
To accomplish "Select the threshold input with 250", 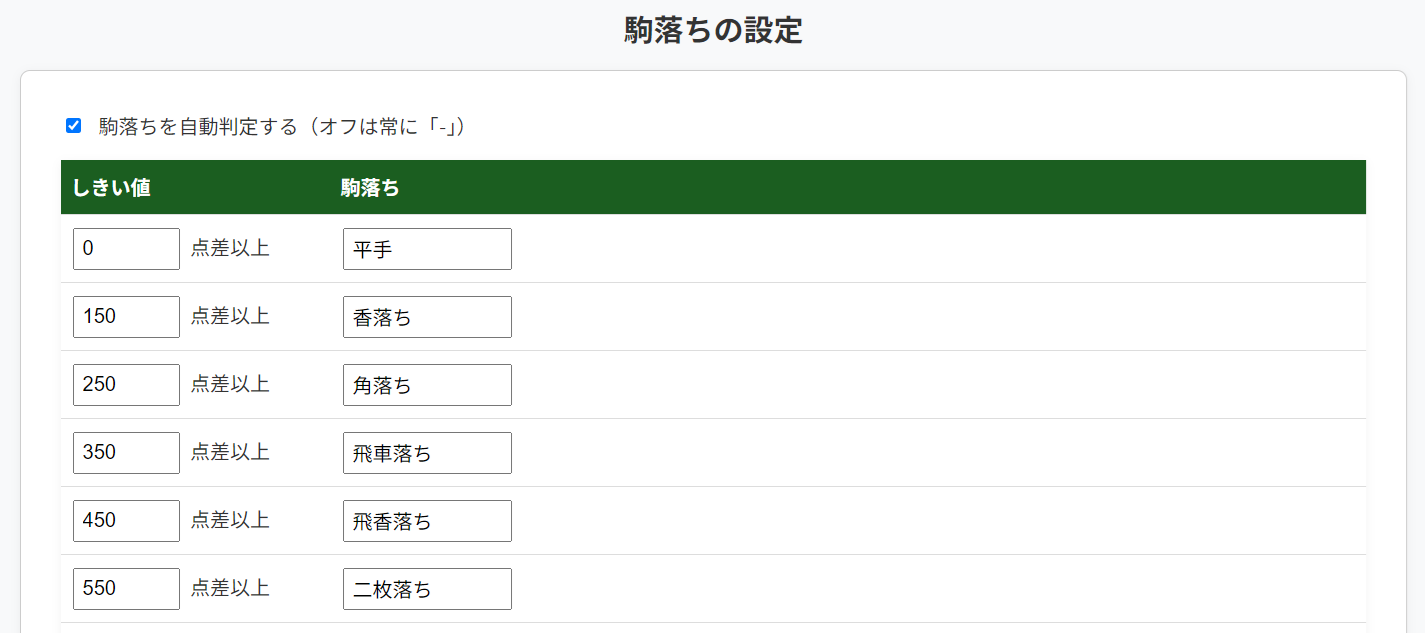I will pyautogui.click(x=126, y=385).
